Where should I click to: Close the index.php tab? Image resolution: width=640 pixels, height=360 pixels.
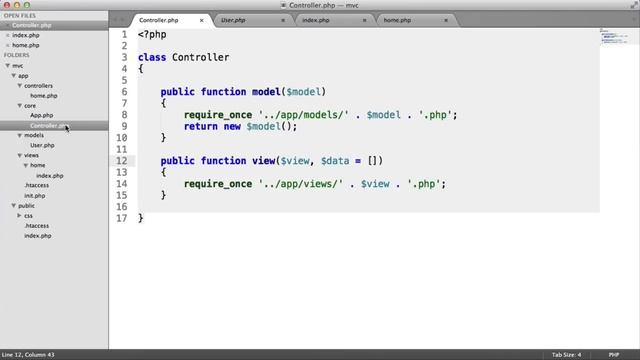tap(364, 20)
